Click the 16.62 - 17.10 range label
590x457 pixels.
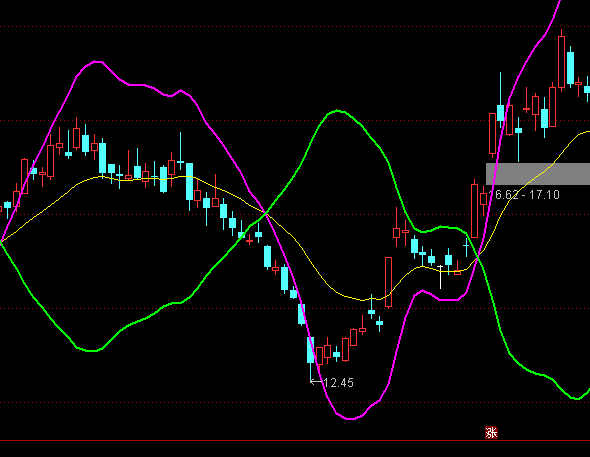(524, 195)
